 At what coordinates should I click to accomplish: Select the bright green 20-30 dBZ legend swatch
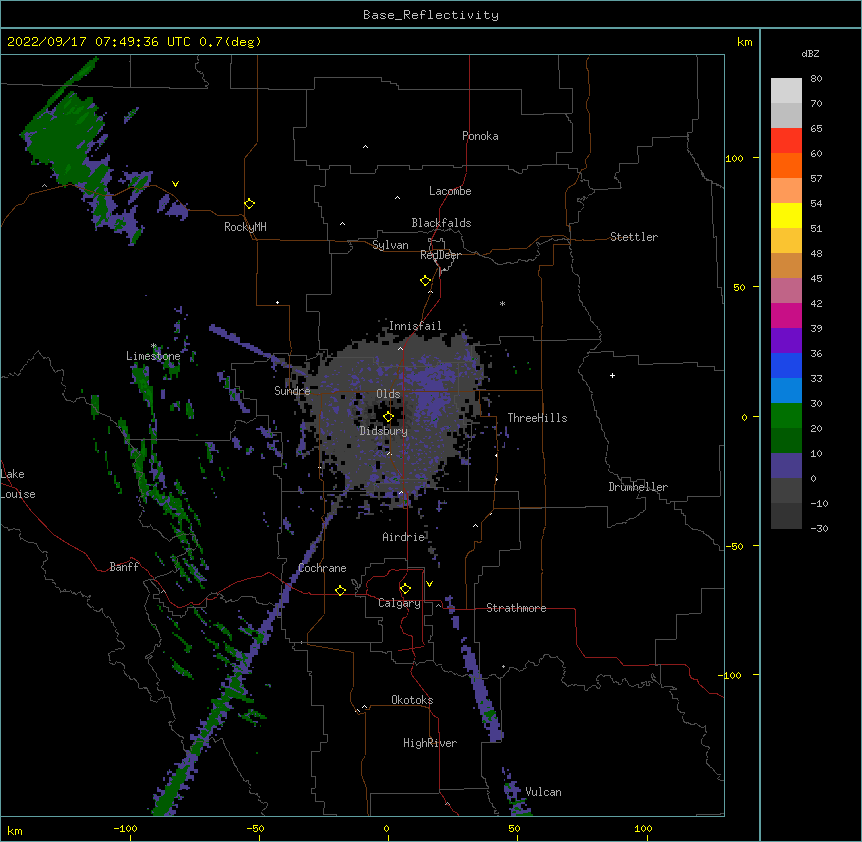(x=786, y=416)
